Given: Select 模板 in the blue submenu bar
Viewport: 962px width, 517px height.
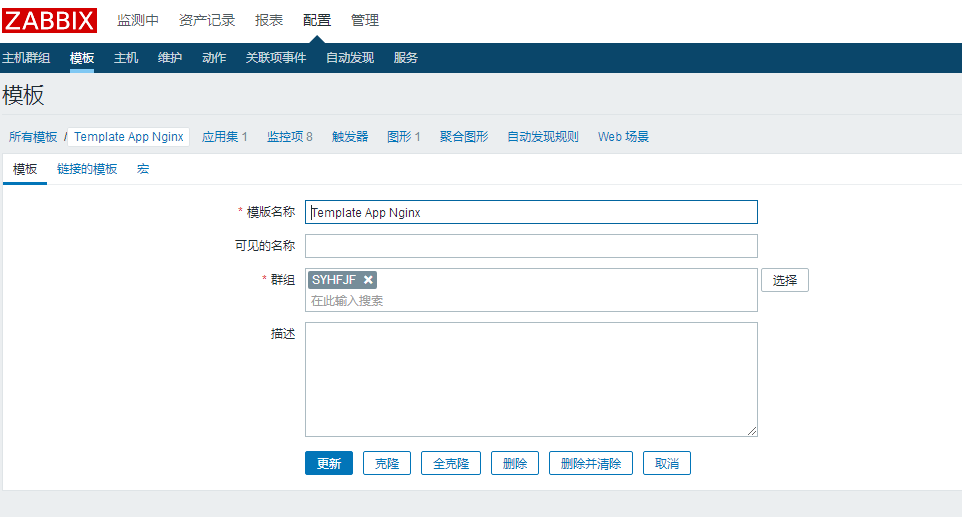Looking at the screenshot, I should pos(82,58).
